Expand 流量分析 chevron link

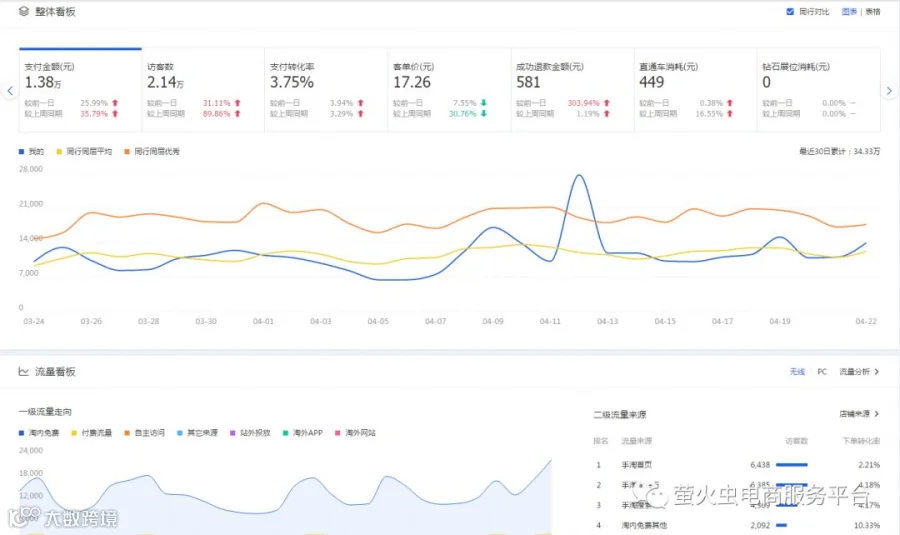tap(859, 372)
